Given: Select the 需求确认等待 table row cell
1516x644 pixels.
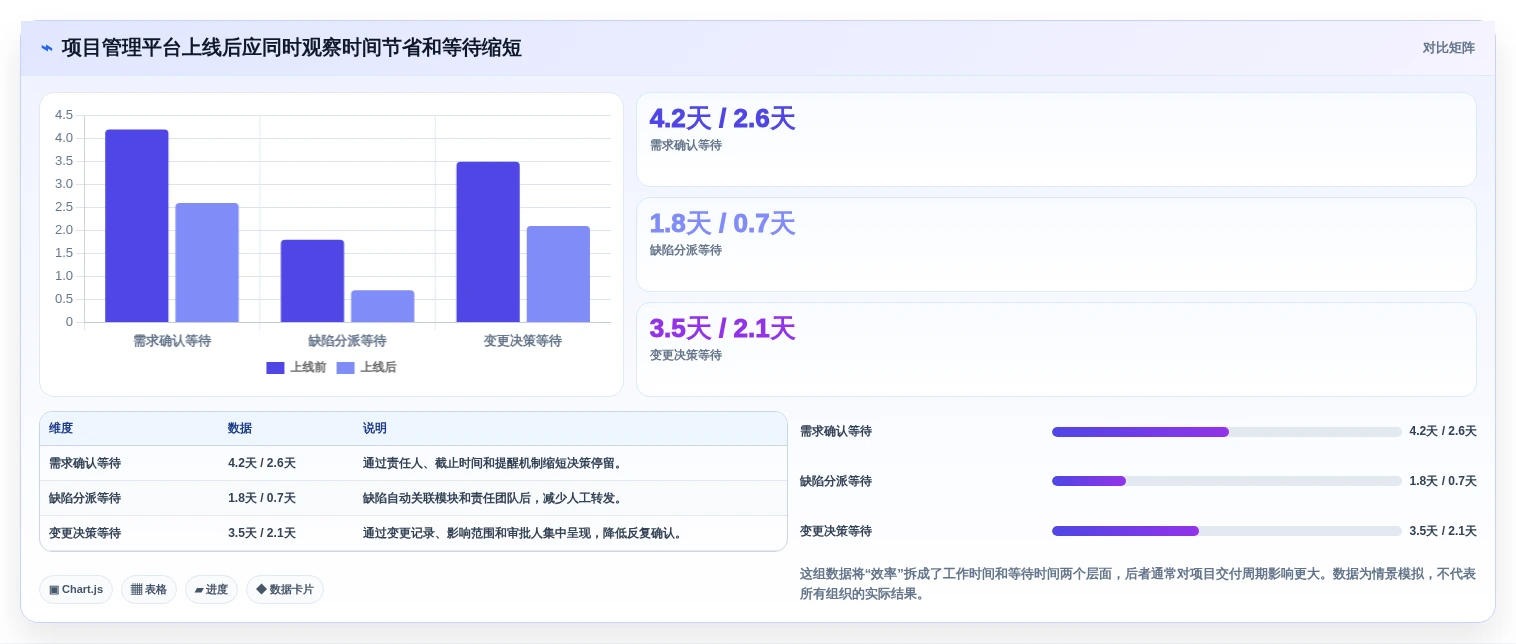Looking at the screenshot, I should (x=85, y=463).
